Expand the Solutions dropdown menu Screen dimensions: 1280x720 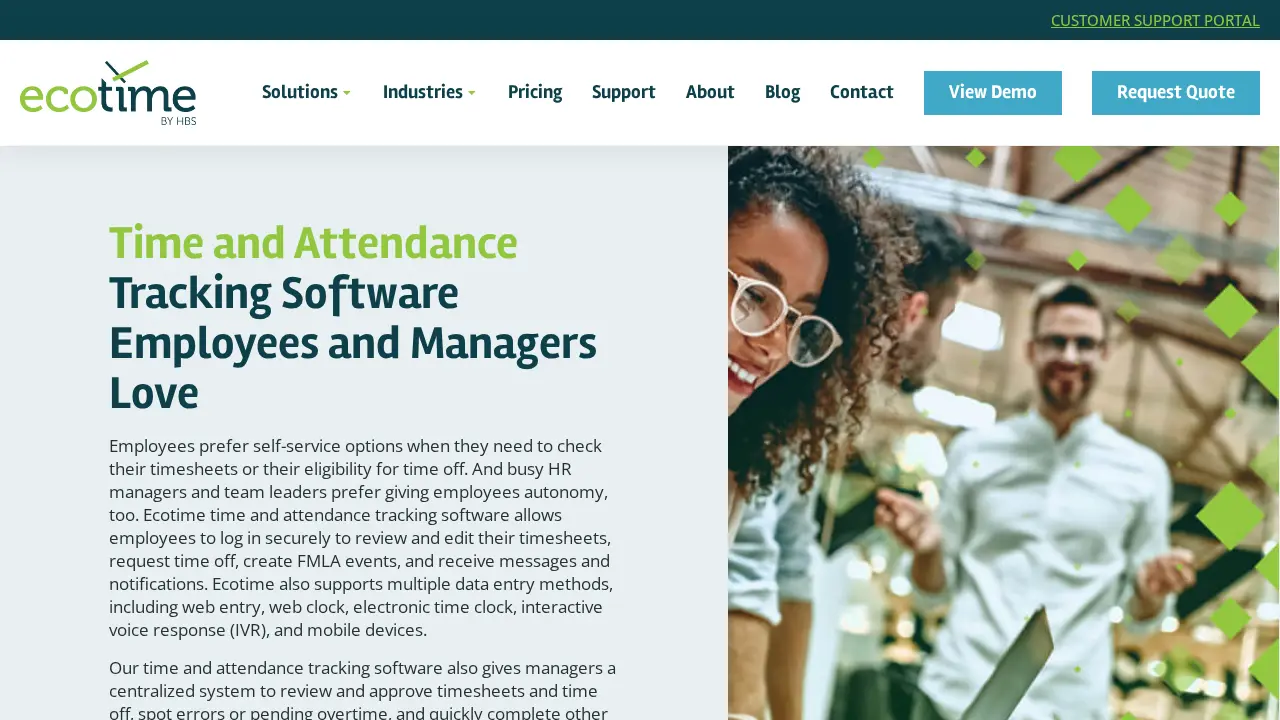[x=307, y=93]
